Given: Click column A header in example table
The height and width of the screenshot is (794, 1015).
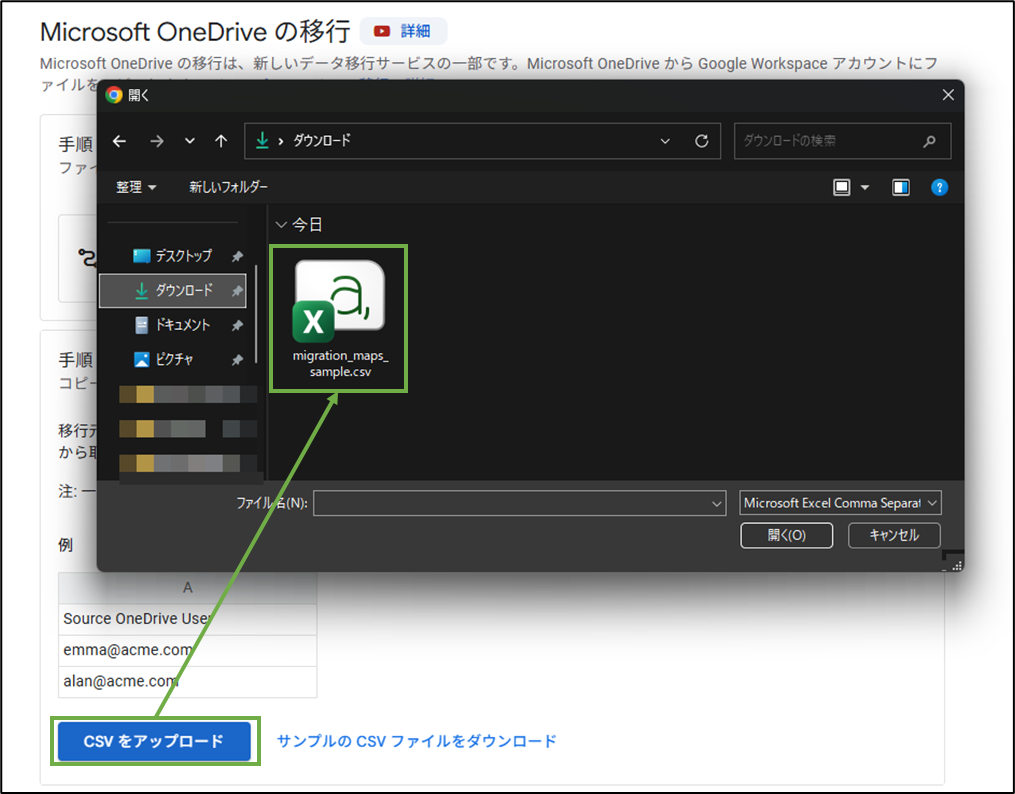Looking at the screenshot, I should pyautogui.click(x=188, y=588).
